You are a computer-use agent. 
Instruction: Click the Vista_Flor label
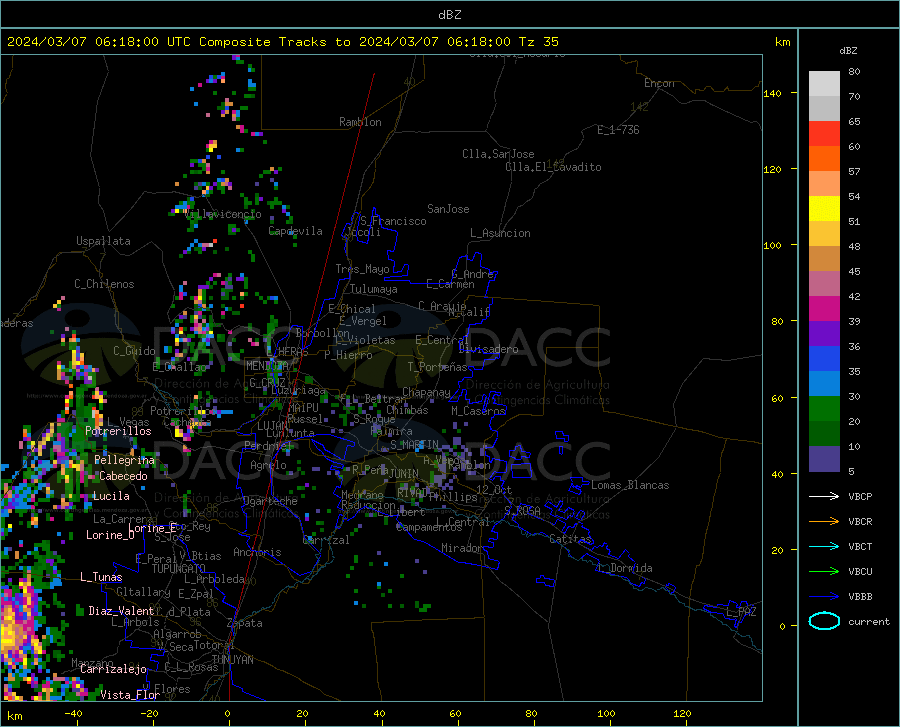[x=130, y=695]
